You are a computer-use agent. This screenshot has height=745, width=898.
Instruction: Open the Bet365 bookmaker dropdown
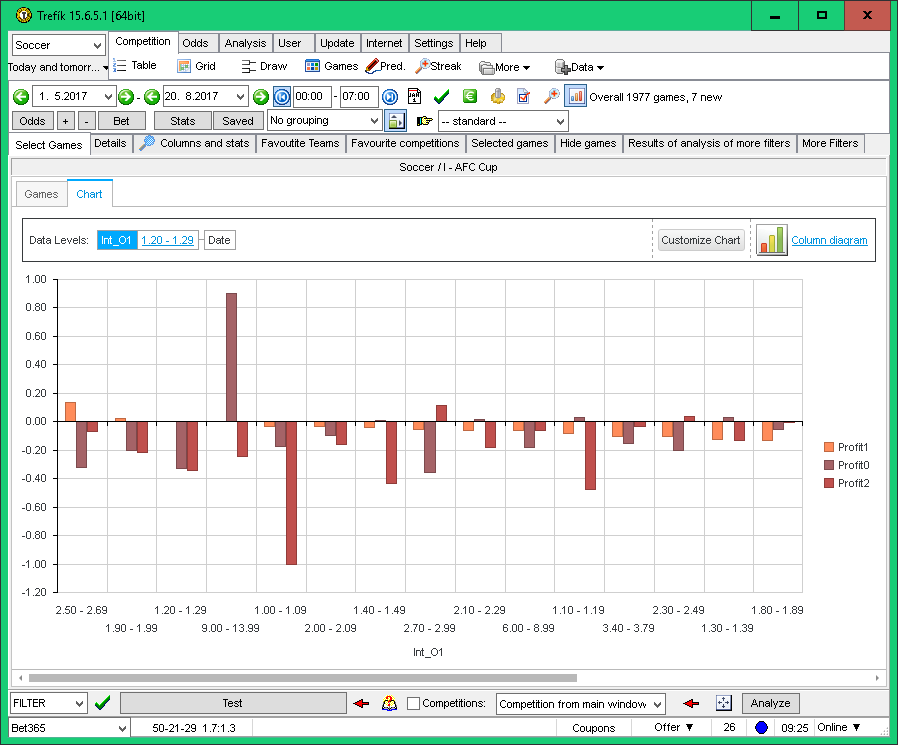pos(69,728)
